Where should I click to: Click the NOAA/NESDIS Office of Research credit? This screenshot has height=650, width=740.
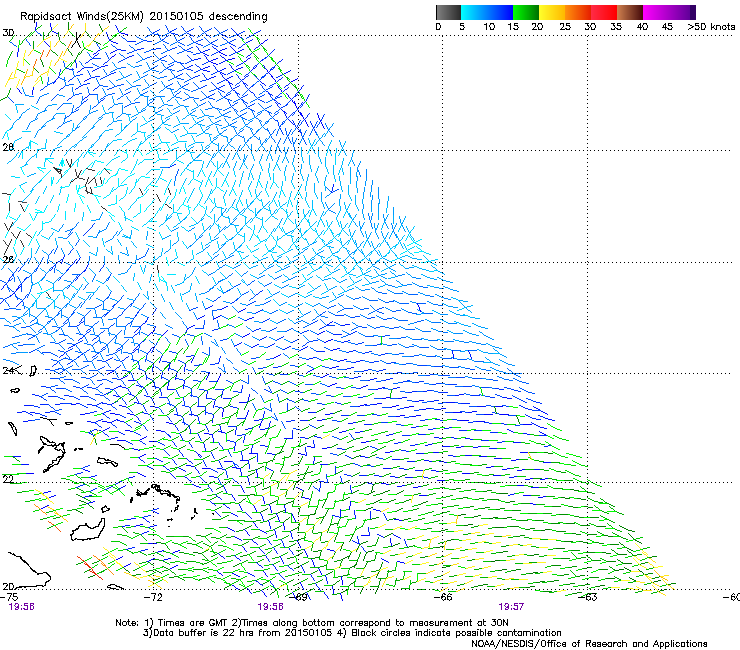(589, 644)
